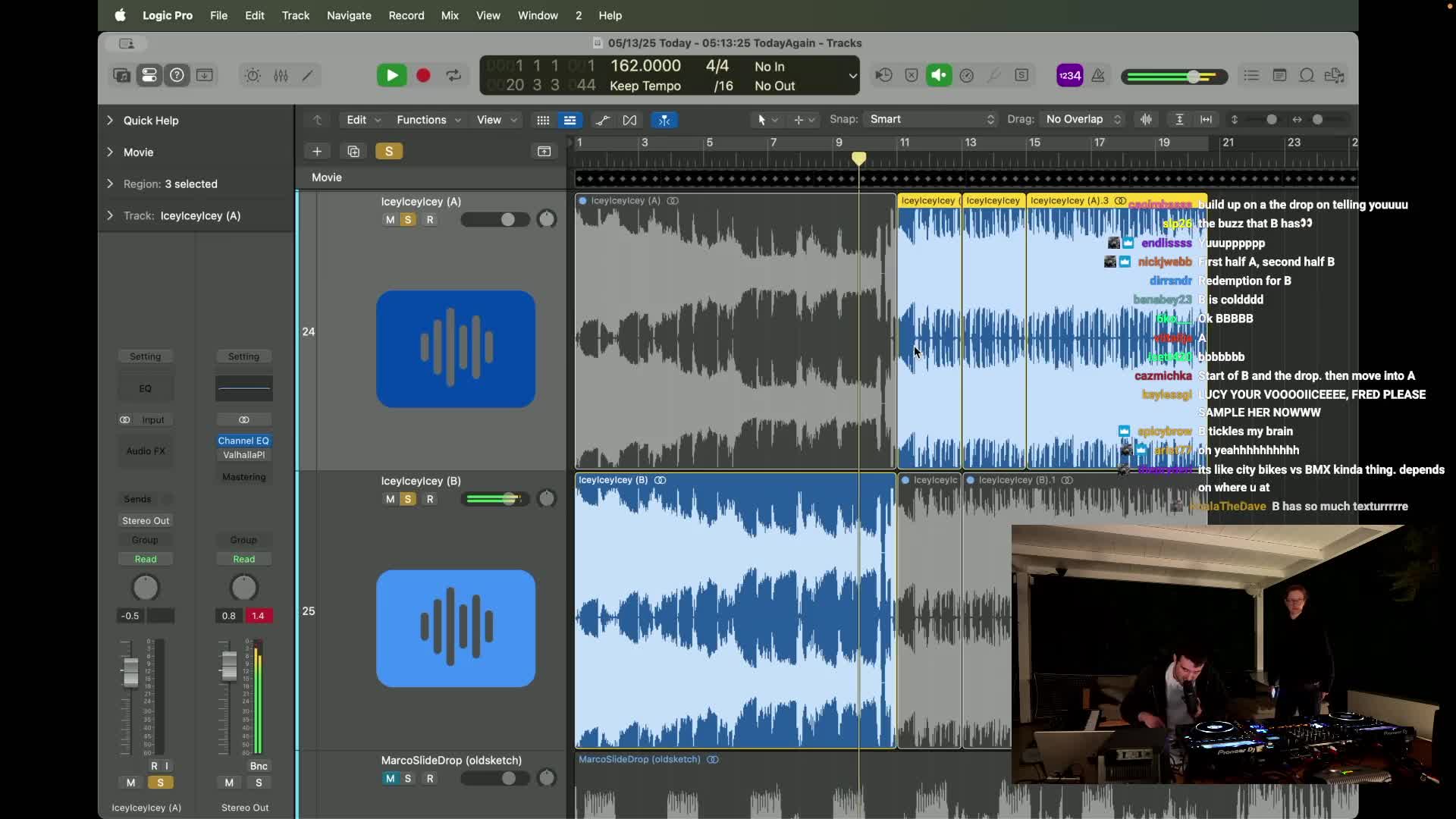This screenshot has width=1456, height=819.
Task: Toggle Show Automation icon
Action: (x=602, y=120)
